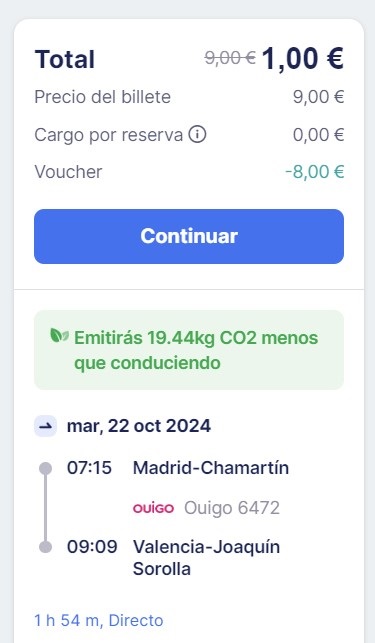Image resolution: width=375 pixels, height=643 pixels.
Task: Click the green leaf CO2 icon
Action: (59, 335)
